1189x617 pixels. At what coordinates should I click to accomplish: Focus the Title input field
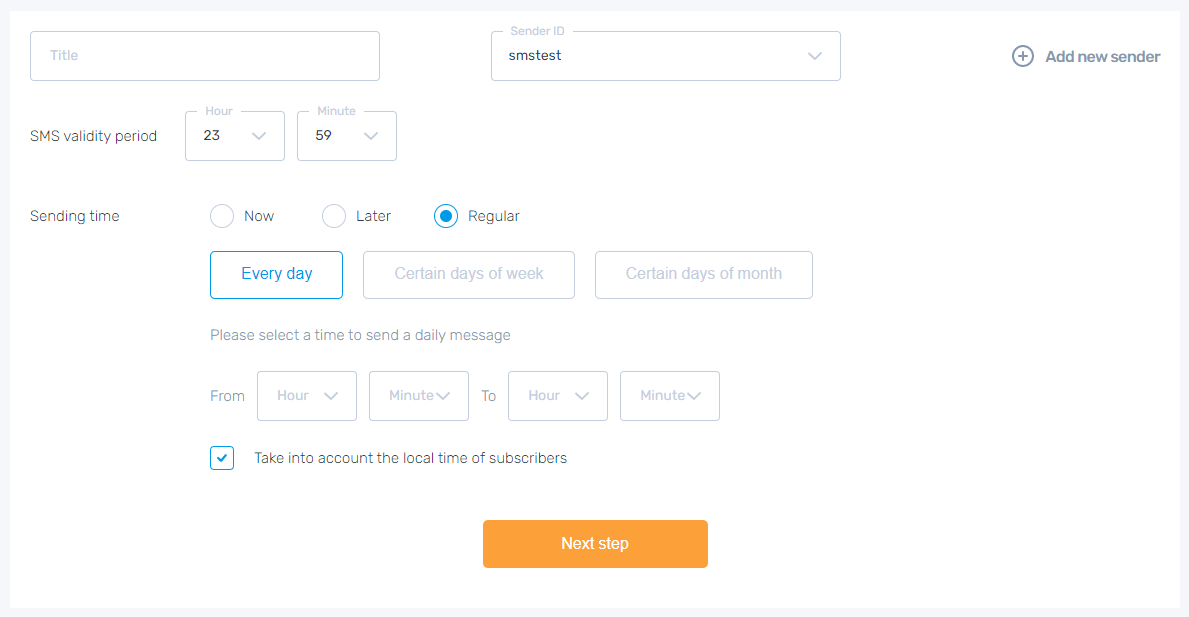[x=205, y=56]
